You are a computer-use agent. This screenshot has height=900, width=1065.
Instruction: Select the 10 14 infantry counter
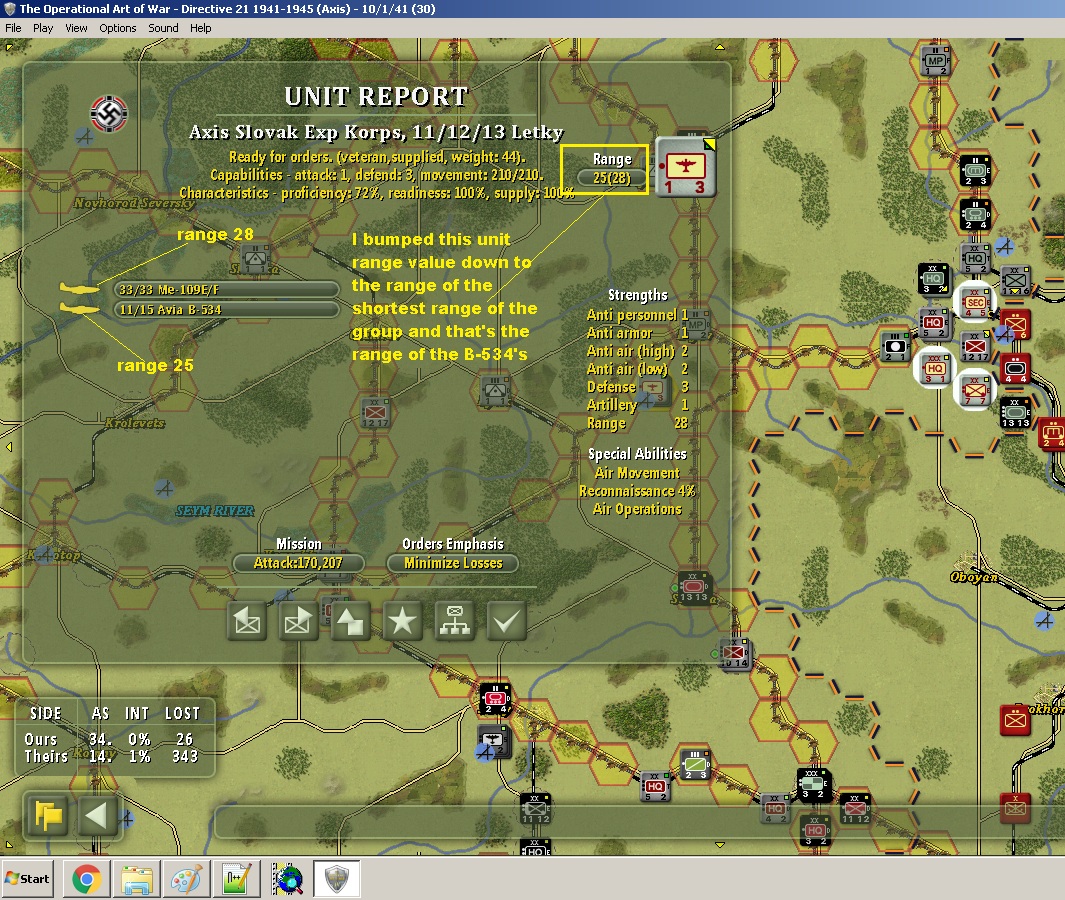pos(734,653)
